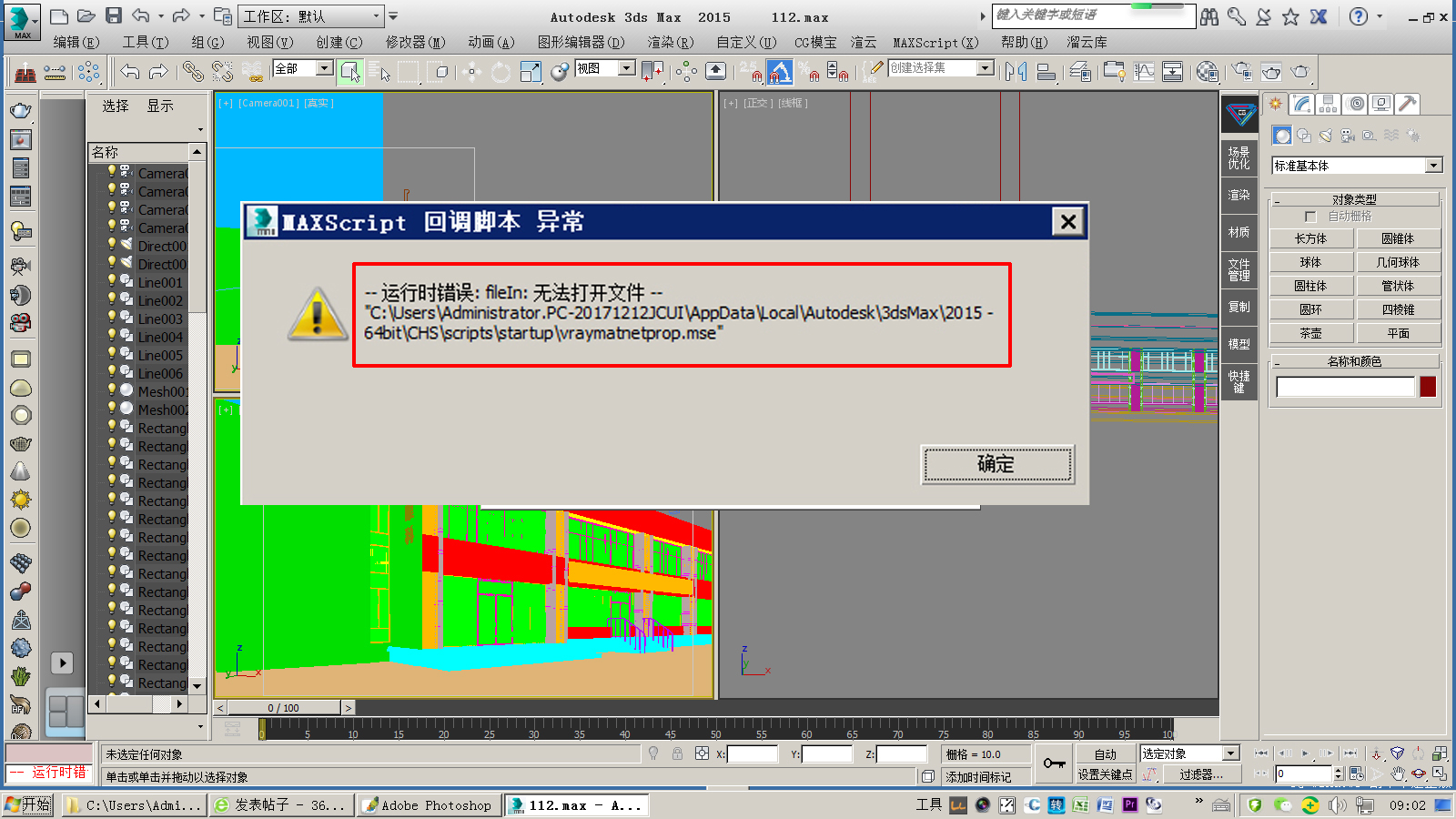
Task: Toggle visibility bulb of Line001
Action: tap(112, 281)
